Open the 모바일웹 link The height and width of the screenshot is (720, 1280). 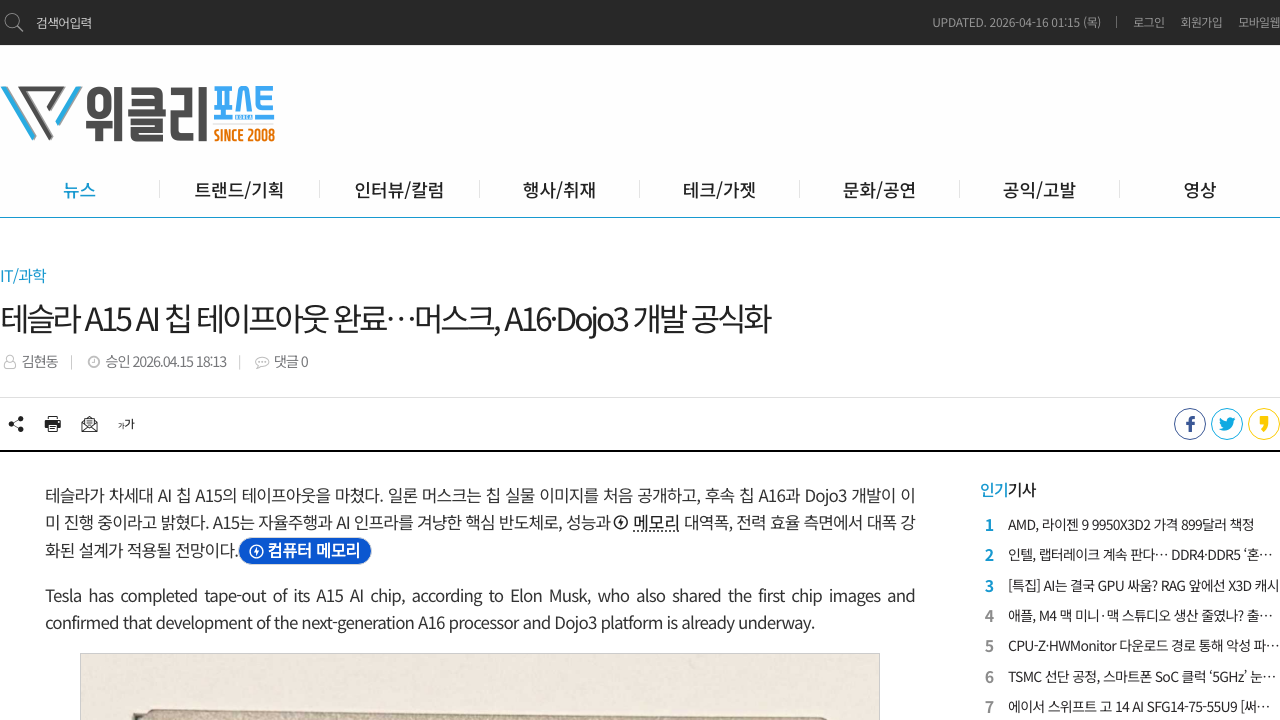point(1259,22)
